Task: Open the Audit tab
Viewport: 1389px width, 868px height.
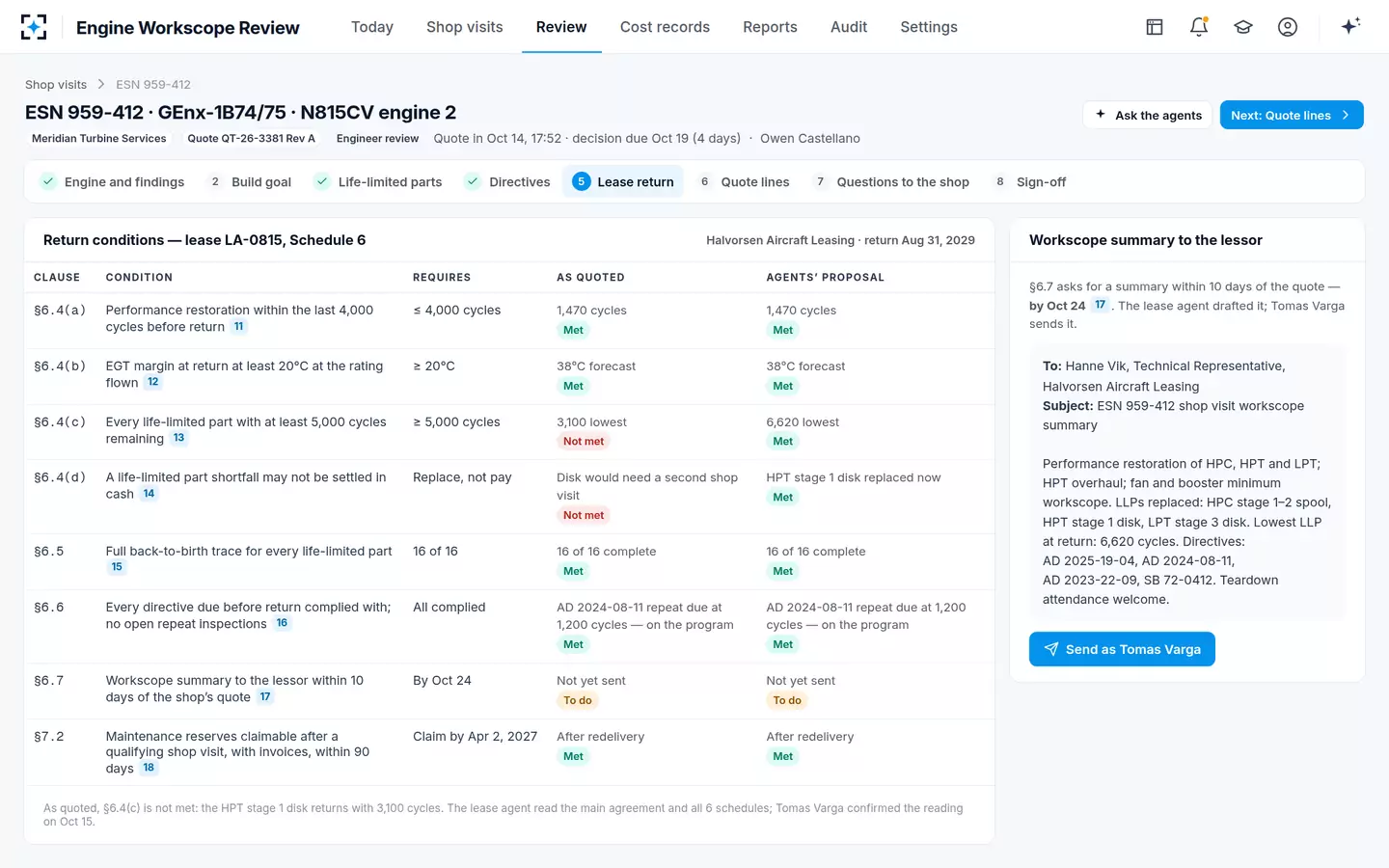Action: click(x=849, y=27)
